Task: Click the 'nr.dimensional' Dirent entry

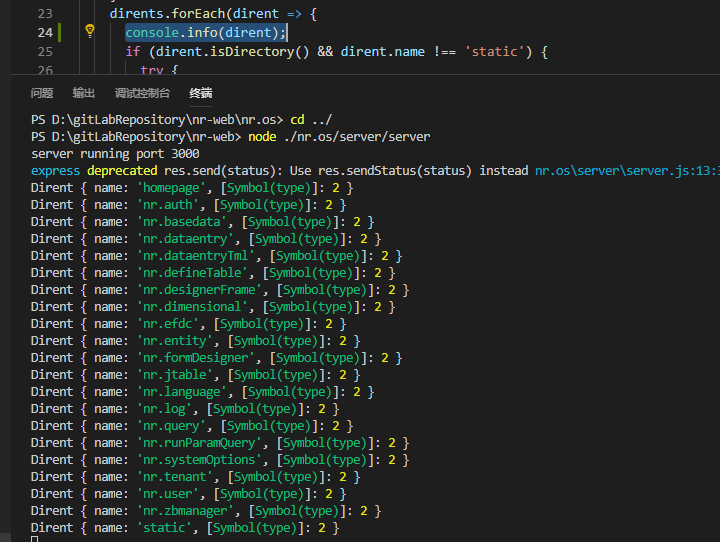Action: click(213, 307)
